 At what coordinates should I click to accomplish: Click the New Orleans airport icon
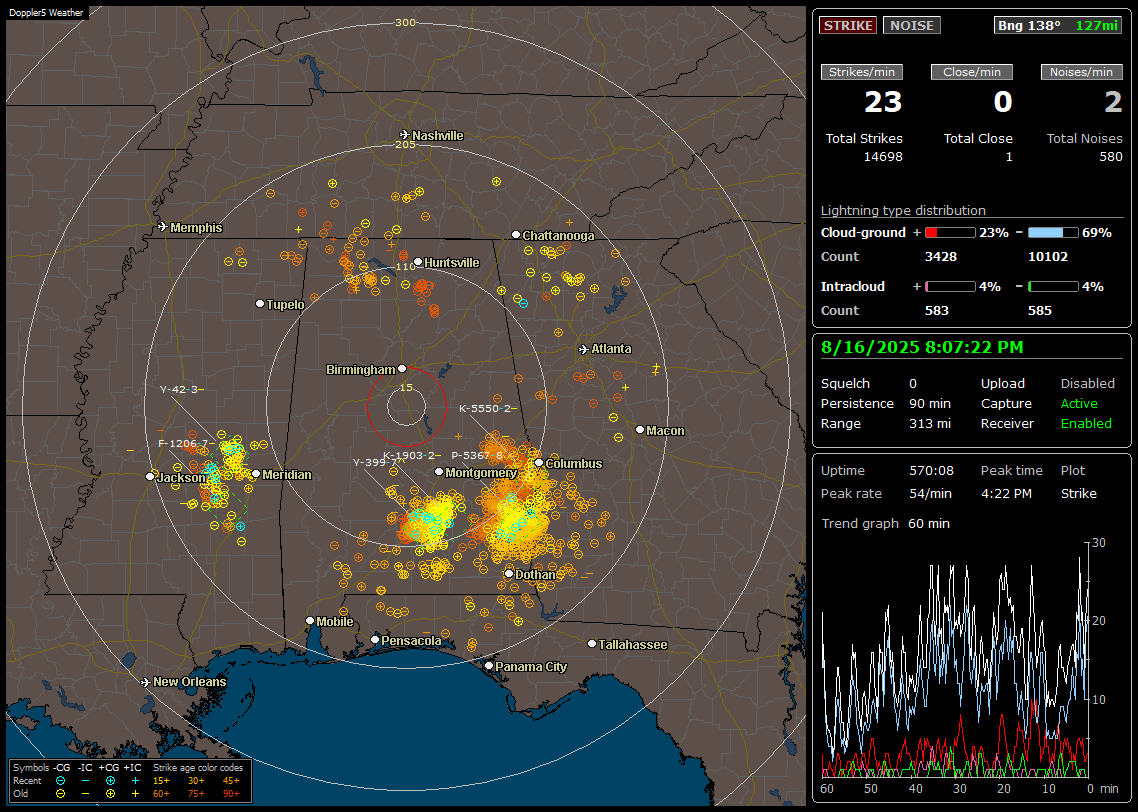pyautogui.click(x=146, y=682)
